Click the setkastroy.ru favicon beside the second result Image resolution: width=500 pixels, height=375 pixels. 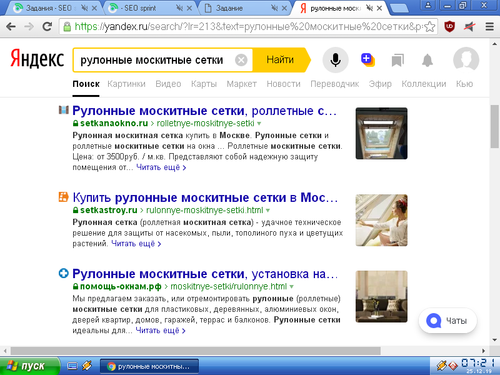[x=64, y=197]
